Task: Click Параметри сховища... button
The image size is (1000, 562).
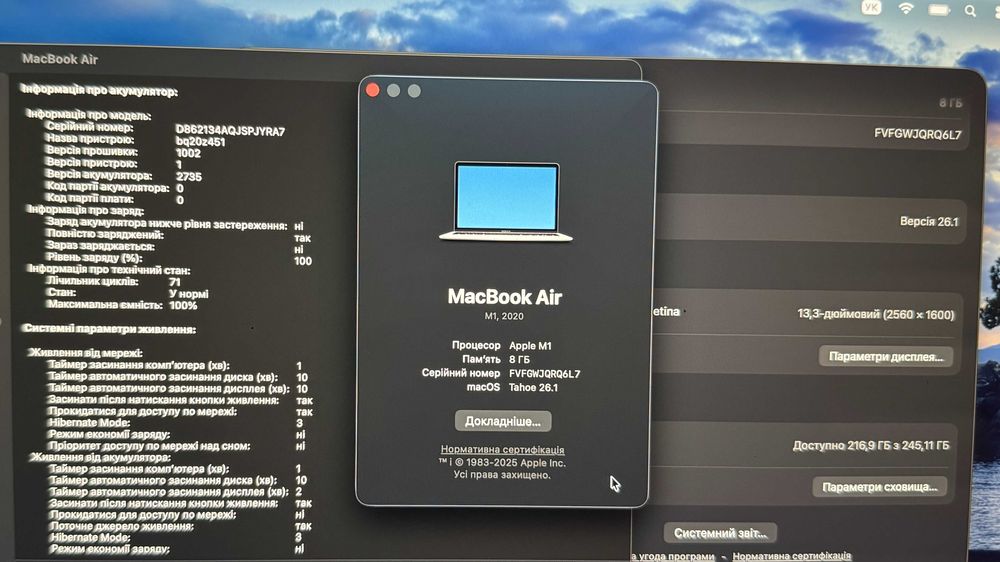Action: coord(879,487)
